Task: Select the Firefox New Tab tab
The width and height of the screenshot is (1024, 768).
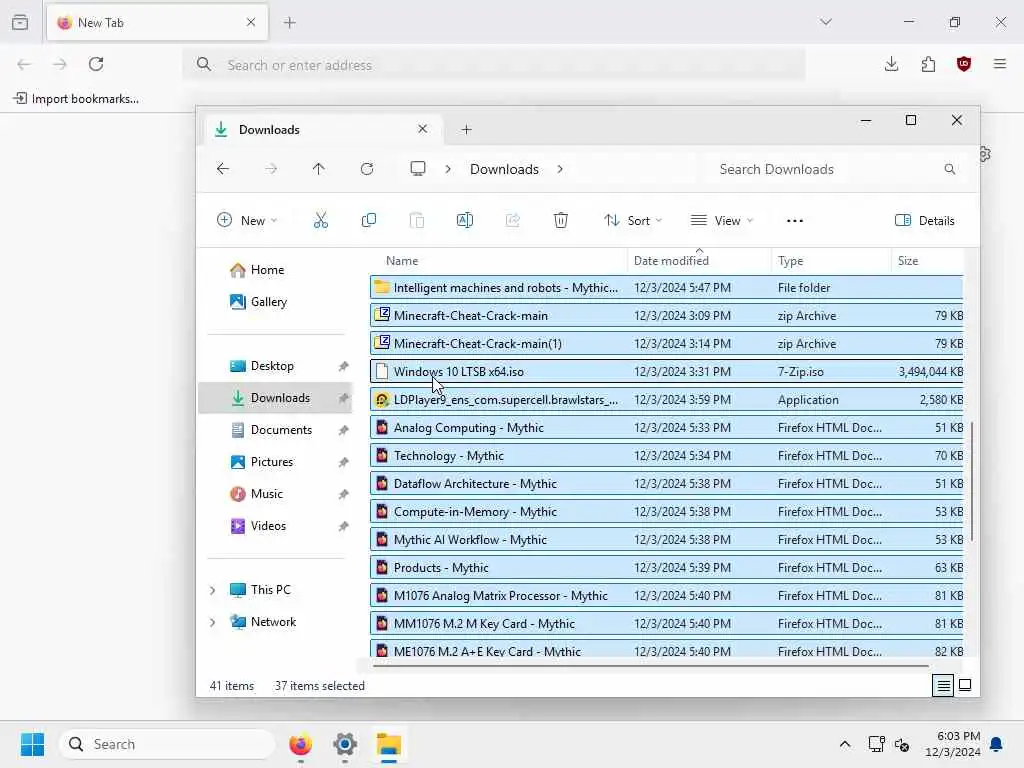Action: coord(157,23)
